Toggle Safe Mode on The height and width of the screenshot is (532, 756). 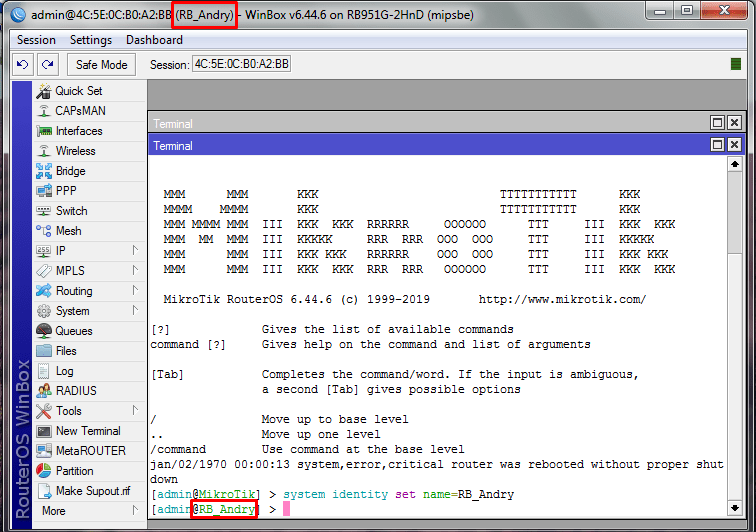pos(101,64)
